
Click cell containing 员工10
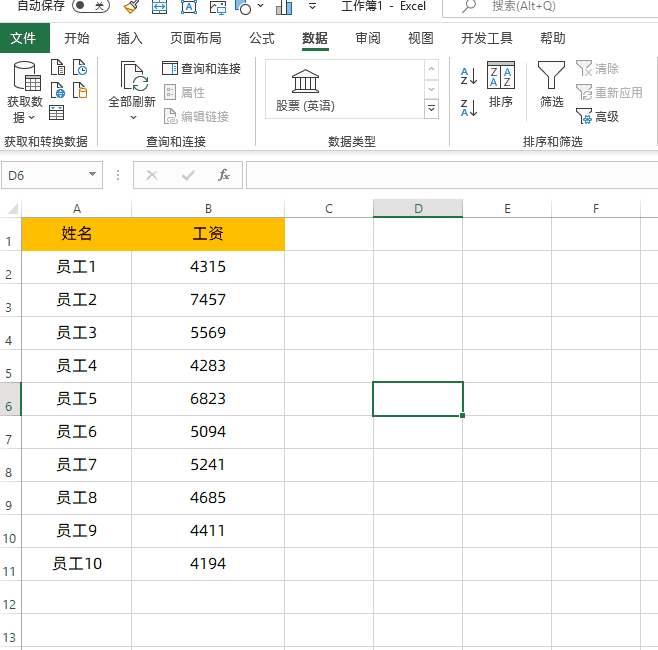click(77, 564)
